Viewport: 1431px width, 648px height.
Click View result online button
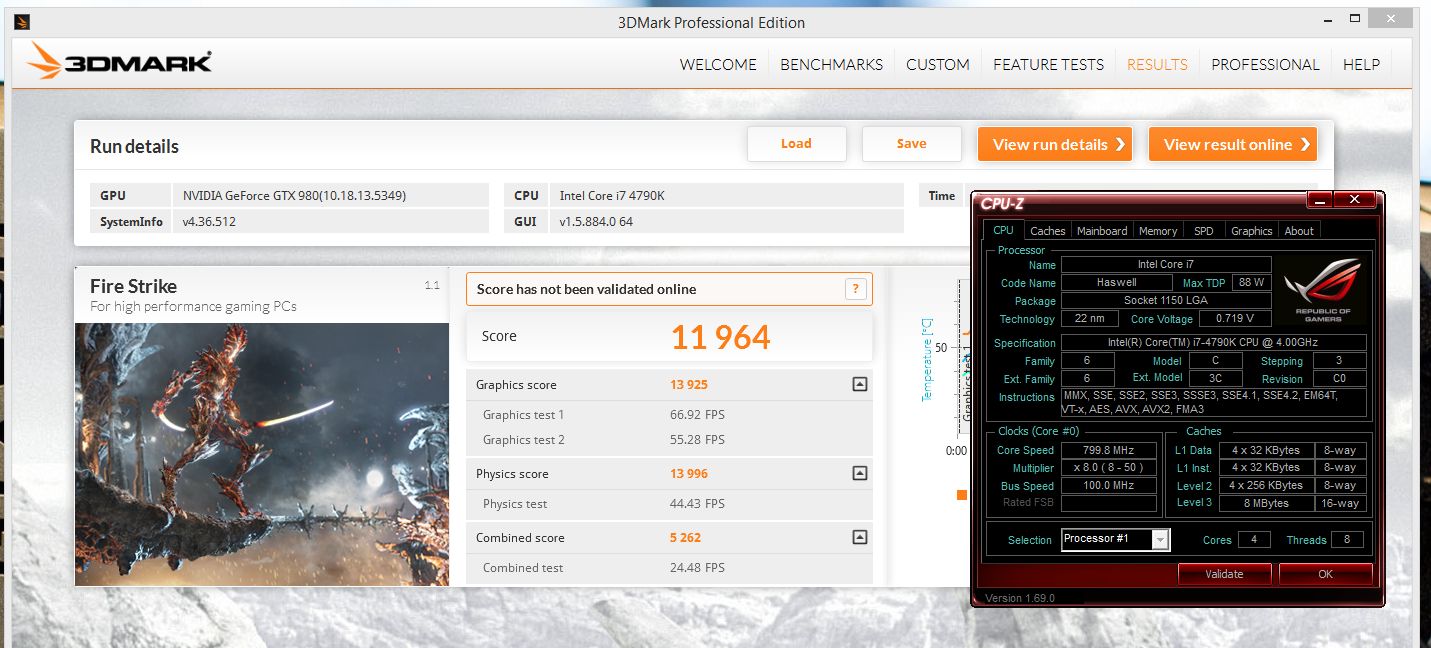[x=1233, y=144]
